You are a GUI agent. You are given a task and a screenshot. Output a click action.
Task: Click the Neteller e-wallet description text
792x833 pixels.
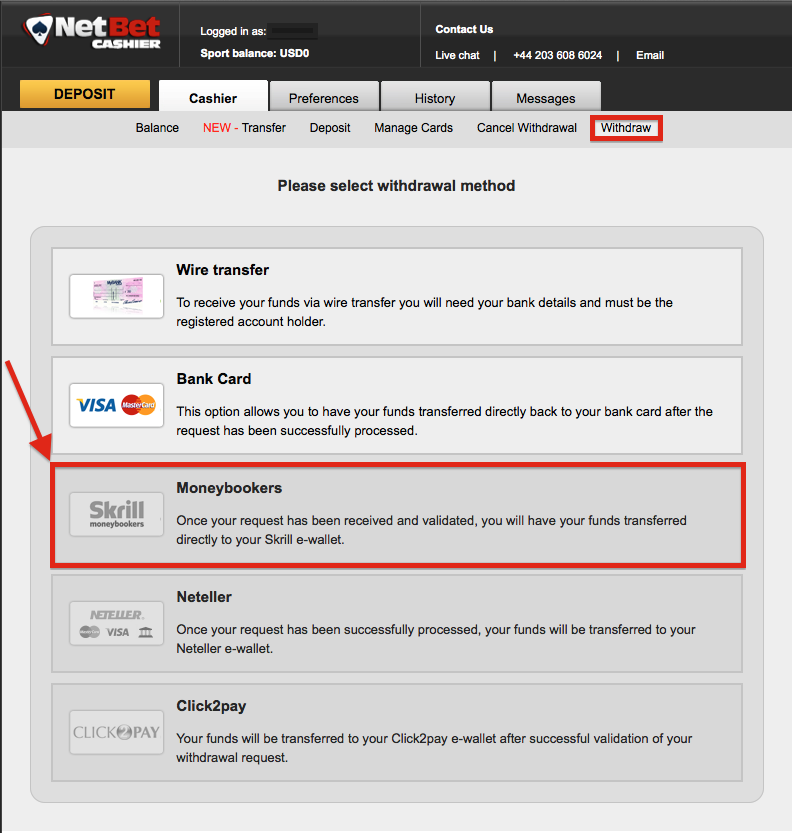[x=436, y=639]
